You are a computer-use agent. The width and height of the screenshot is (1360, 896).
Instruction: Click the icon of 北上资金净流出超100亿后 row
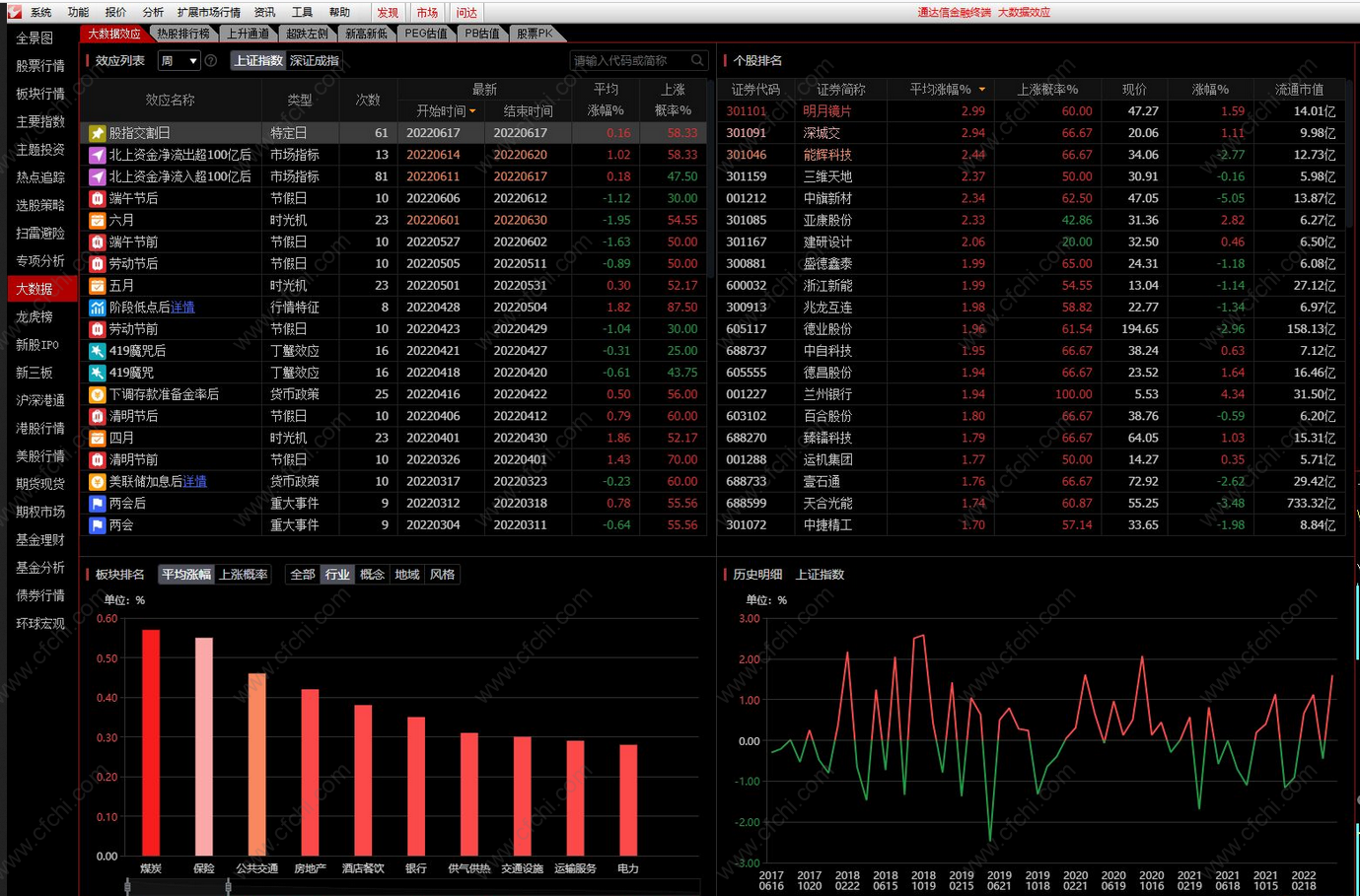[x=97, y=155]
